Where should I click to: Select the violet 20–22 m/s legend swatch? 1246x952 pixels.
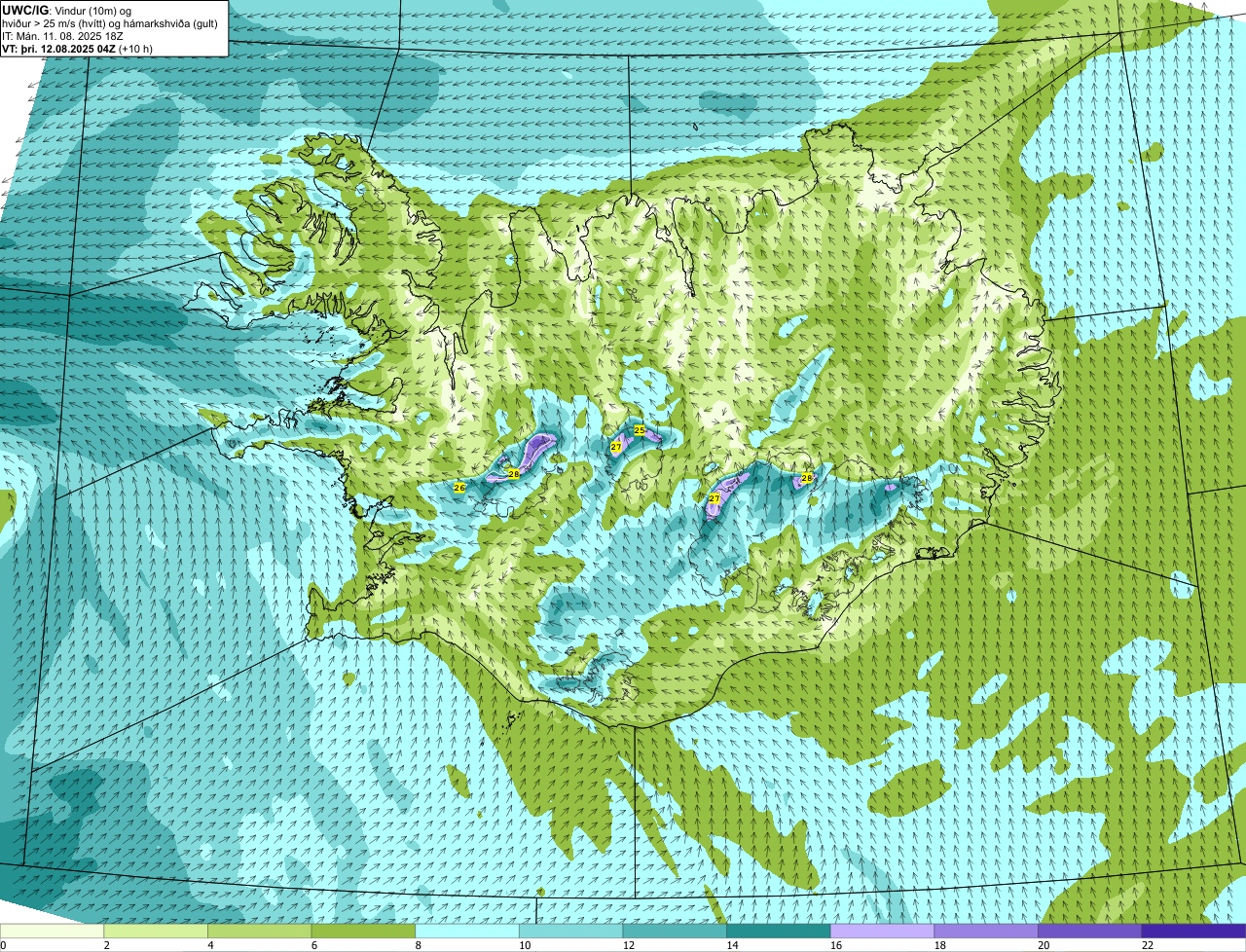coord(1090,931)
